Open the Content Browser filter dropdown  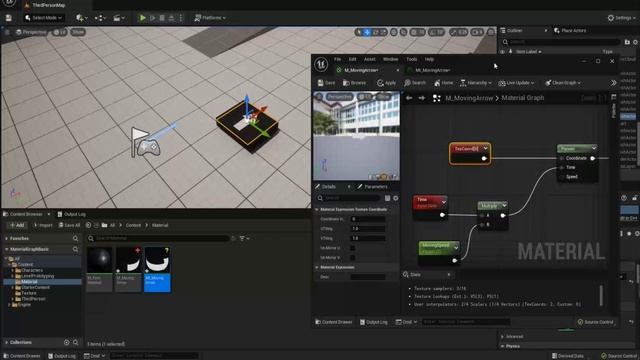point(244,238)
